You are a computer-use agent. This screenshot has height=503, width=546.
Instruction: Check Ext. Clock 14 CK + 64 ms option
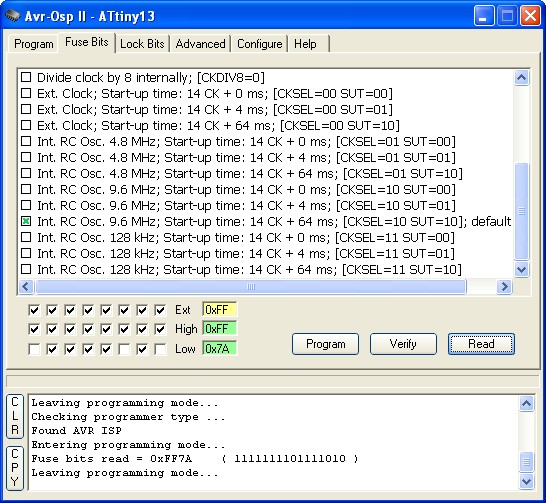pyautogui.click(x=26, y=125)
